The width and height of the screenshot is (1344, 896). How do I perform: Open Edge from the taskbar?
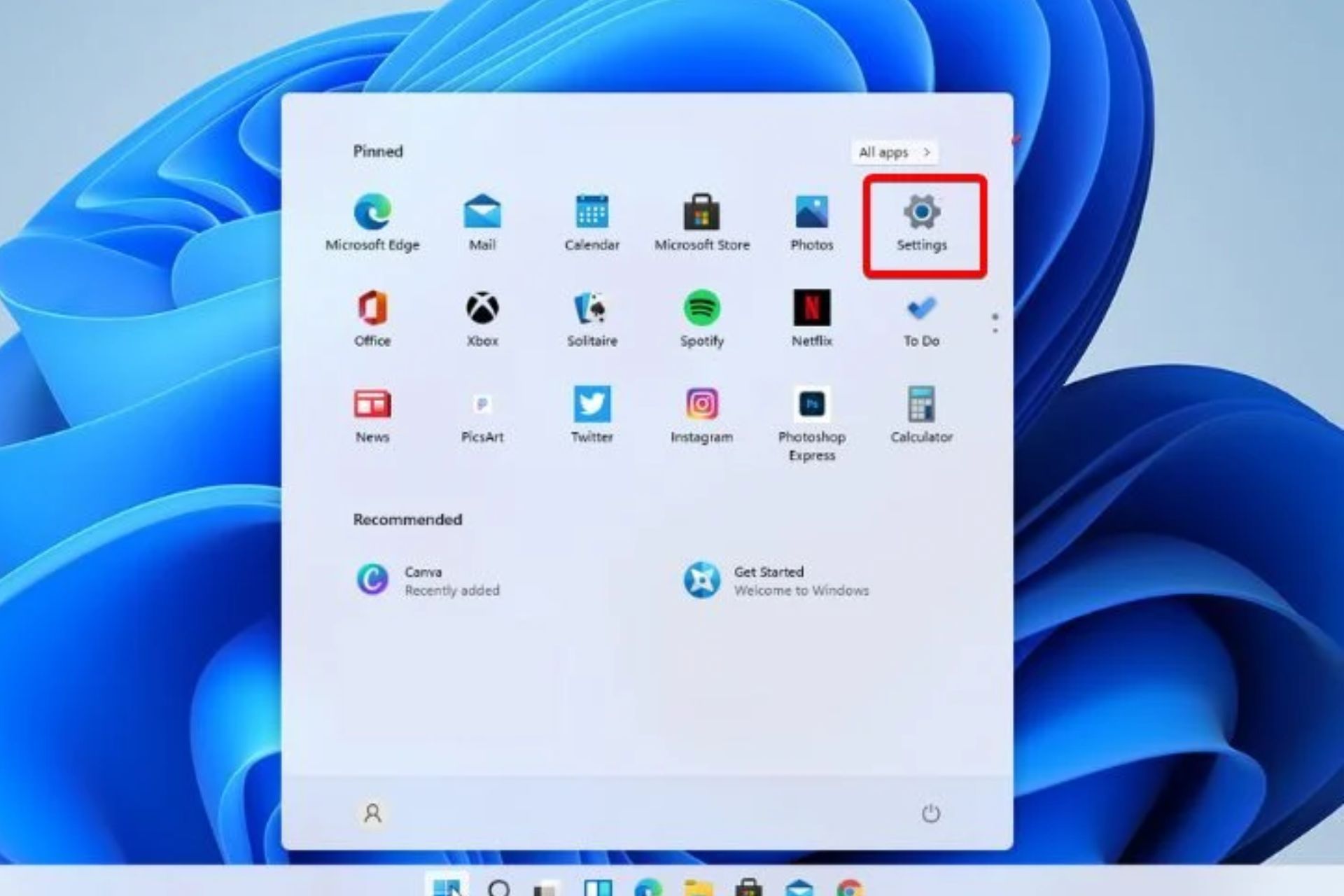click(x=648, y=888)
